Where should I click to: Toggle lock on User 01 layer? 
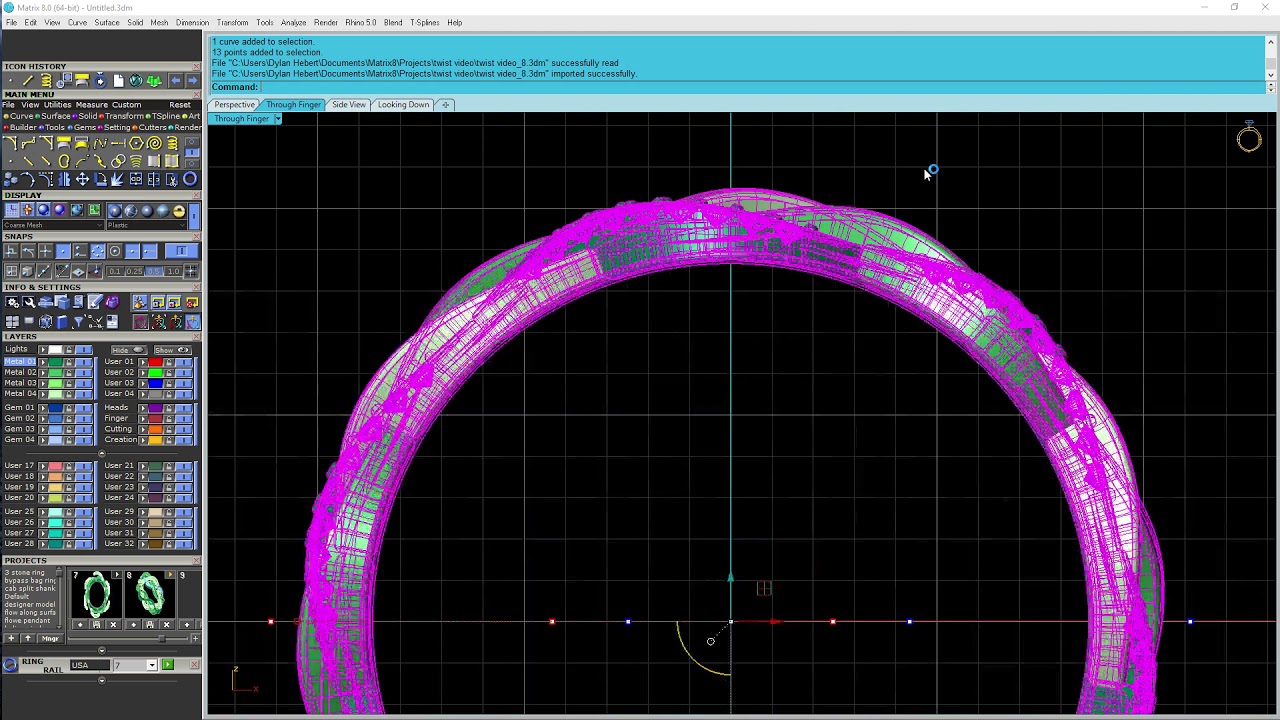(169, 361)
